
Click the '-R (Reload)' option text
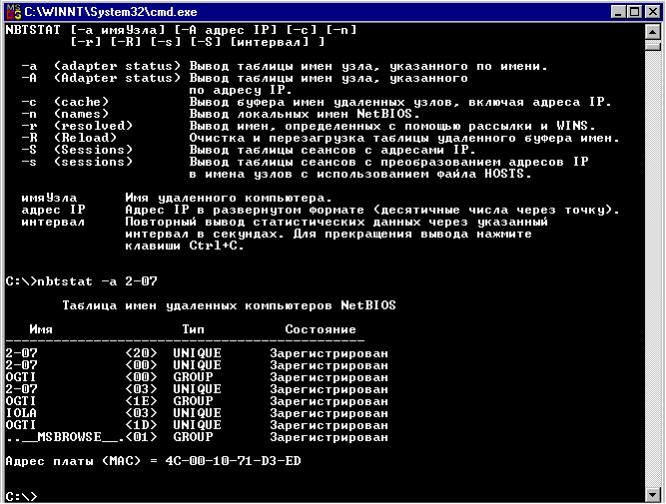(69, 138)
